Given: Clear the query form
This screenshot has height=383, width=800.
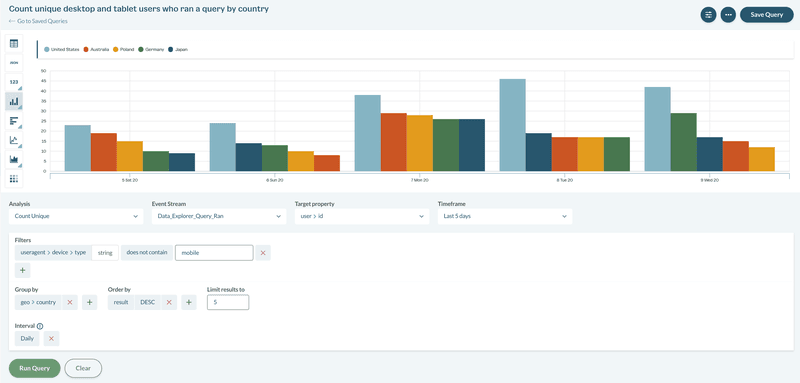Looking at the screenshot, I should (83, 368).
